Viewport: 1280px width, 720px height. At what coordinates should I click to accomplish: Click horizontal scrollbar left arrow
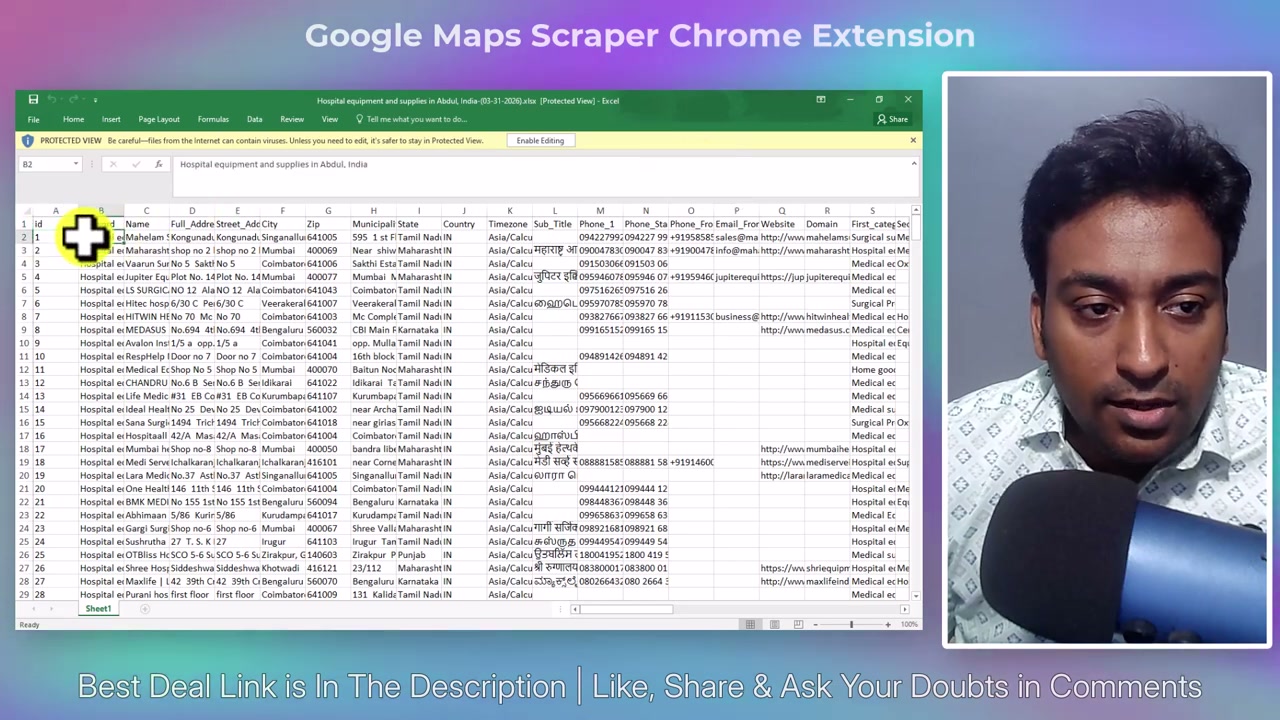coord(575,609)
